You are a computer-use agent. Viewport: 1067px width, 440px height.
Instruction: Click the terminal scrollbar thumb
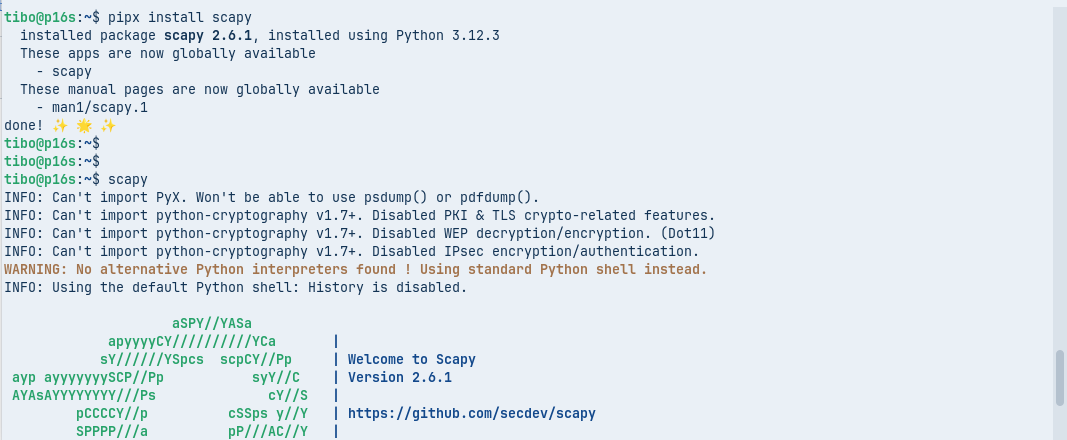1060,378
